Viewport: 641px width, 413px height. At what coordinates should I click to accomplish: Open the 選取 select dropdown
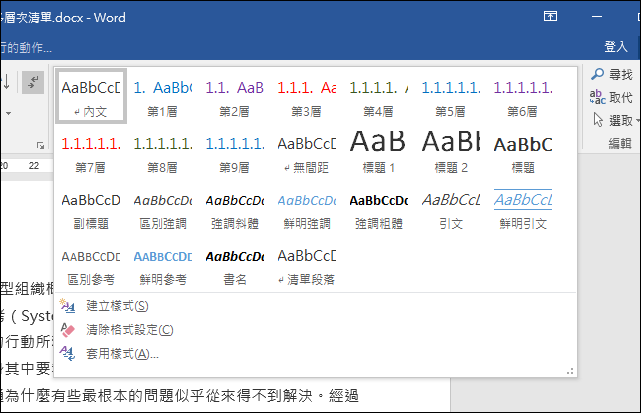(x=615, y=120)
